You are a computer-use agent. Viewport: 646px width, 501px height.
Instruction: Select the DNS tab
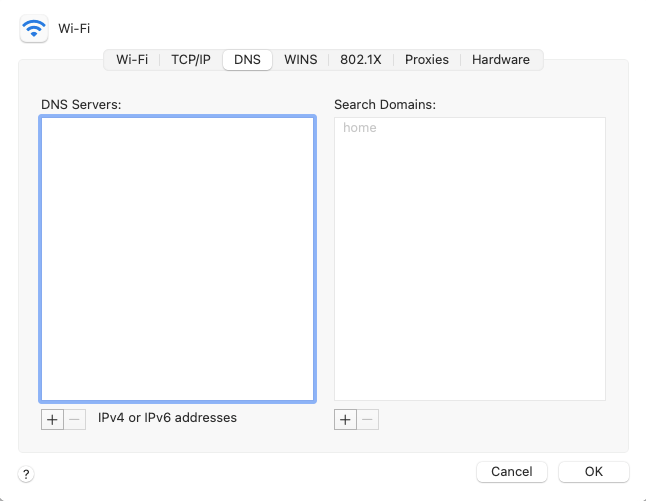pyautogui.click(x=247, y=60)
